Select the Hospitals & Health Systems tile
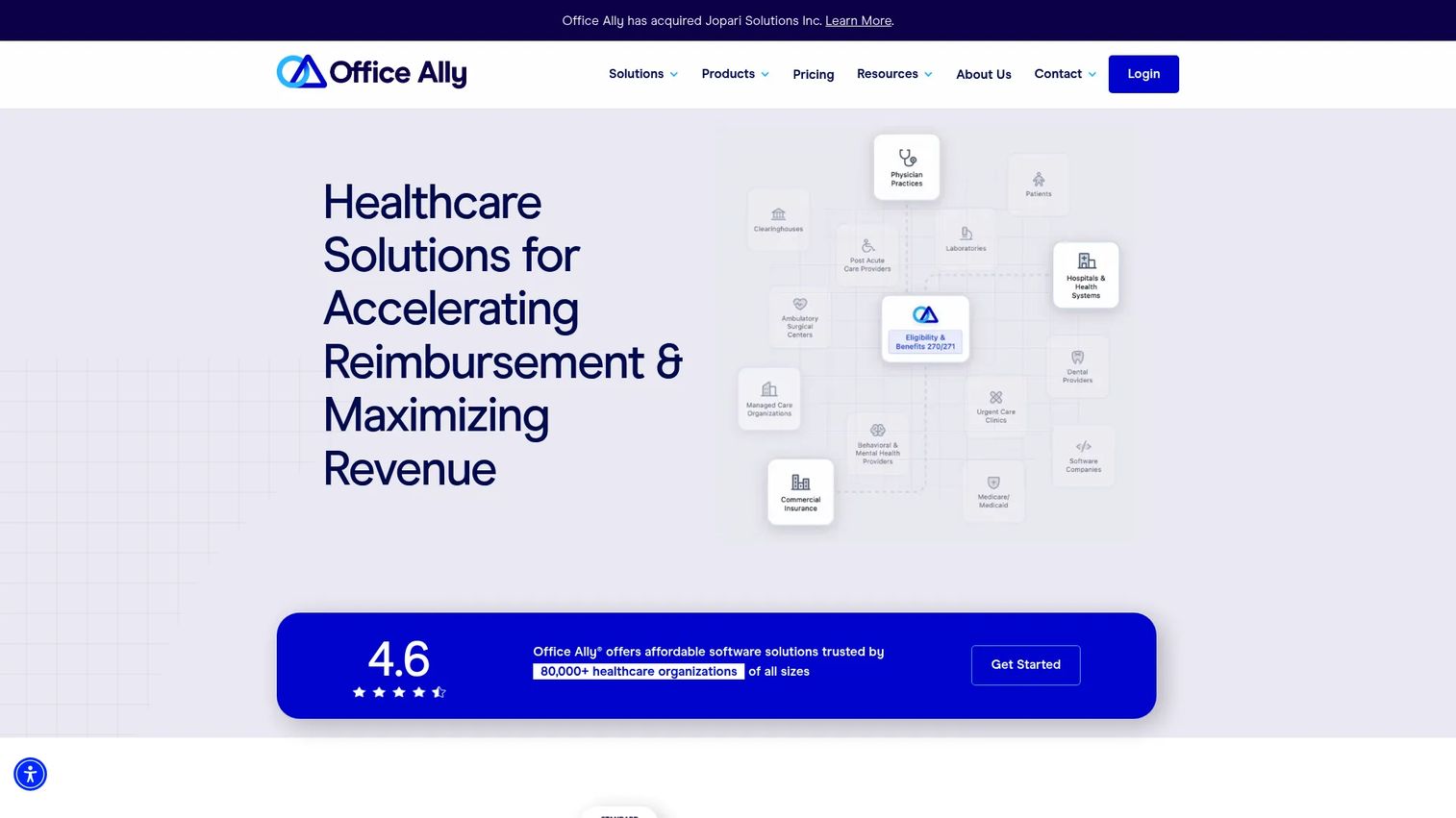Viewport: 1456px width, 818px height. point(1086,275)
